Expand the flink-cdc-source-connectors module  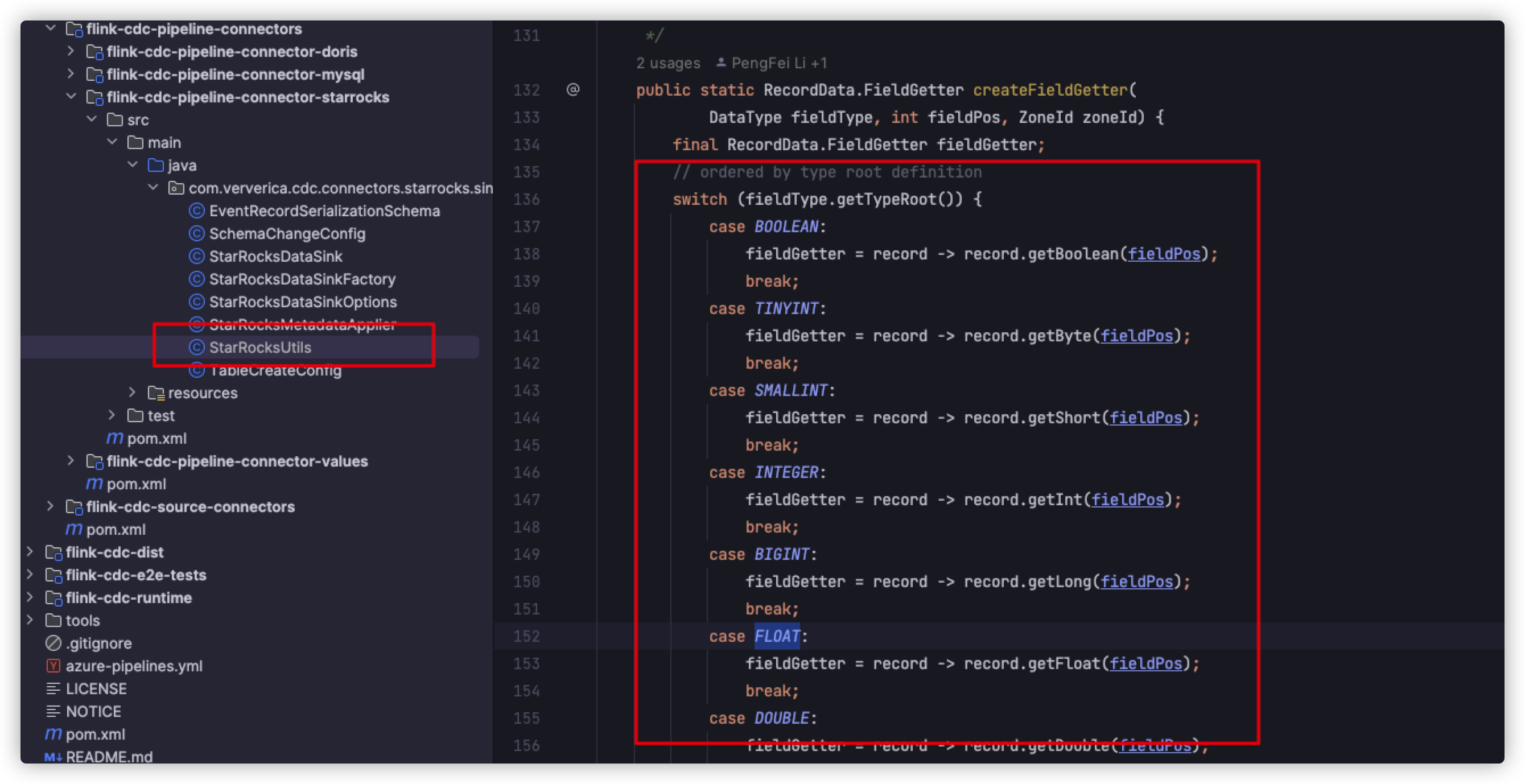pyautogui.click(x=50, y=506)
